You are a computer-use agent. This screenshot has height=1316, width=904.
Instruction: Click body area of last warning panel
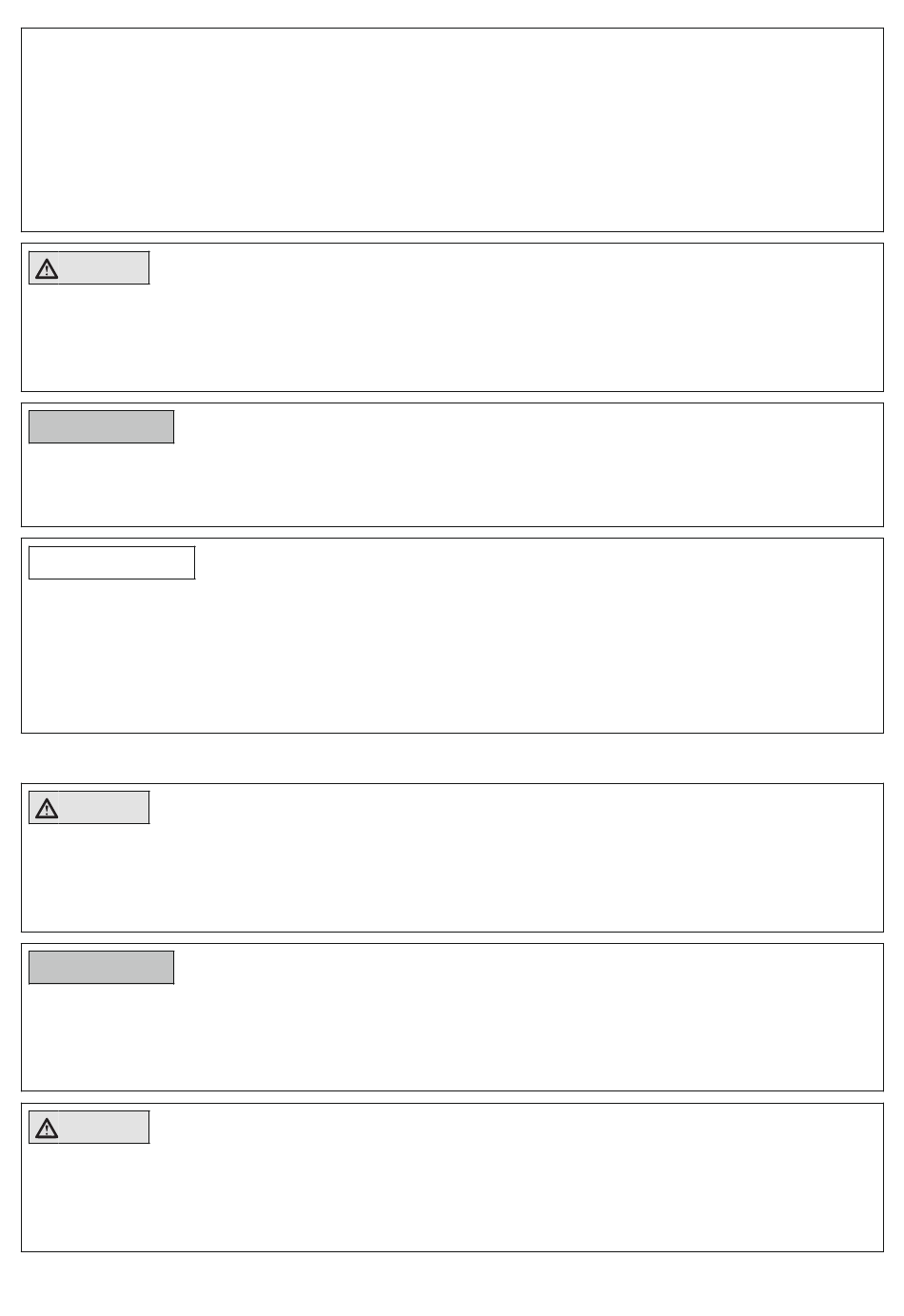point(452,1197)
